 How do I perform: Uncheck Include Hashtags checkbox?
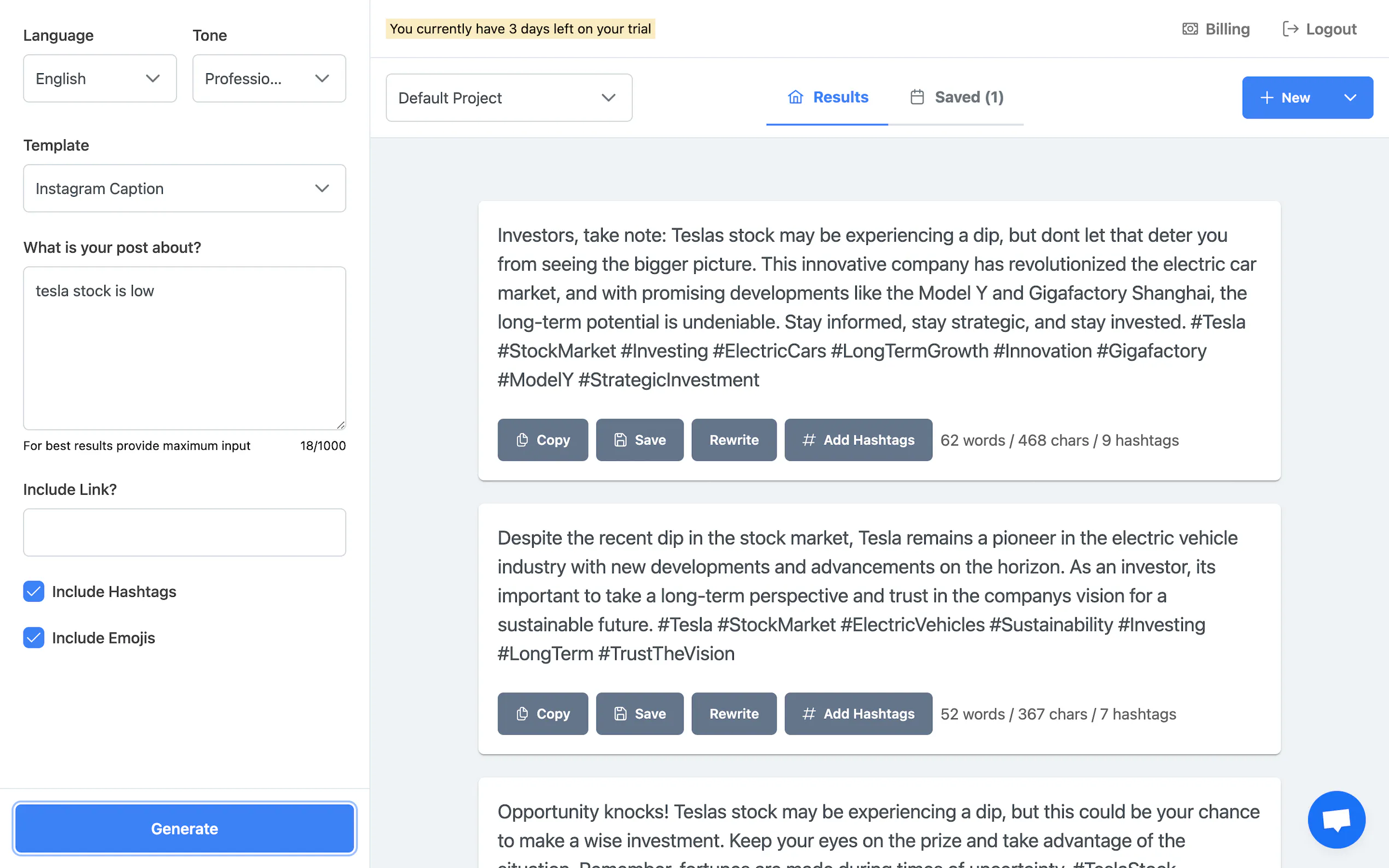click(x=34, y=591)
